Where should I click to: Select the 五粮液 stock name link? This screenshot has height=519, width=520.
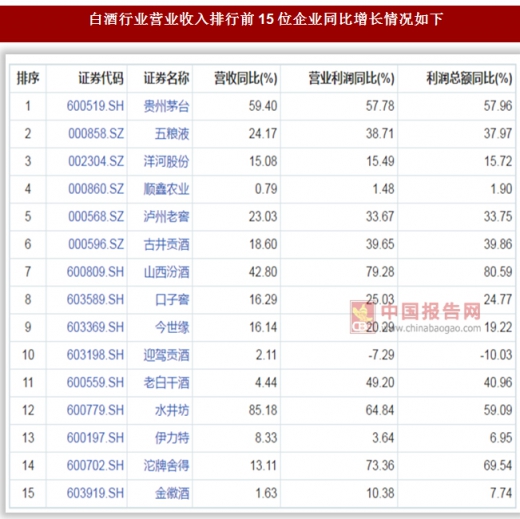tap(172, 134)
